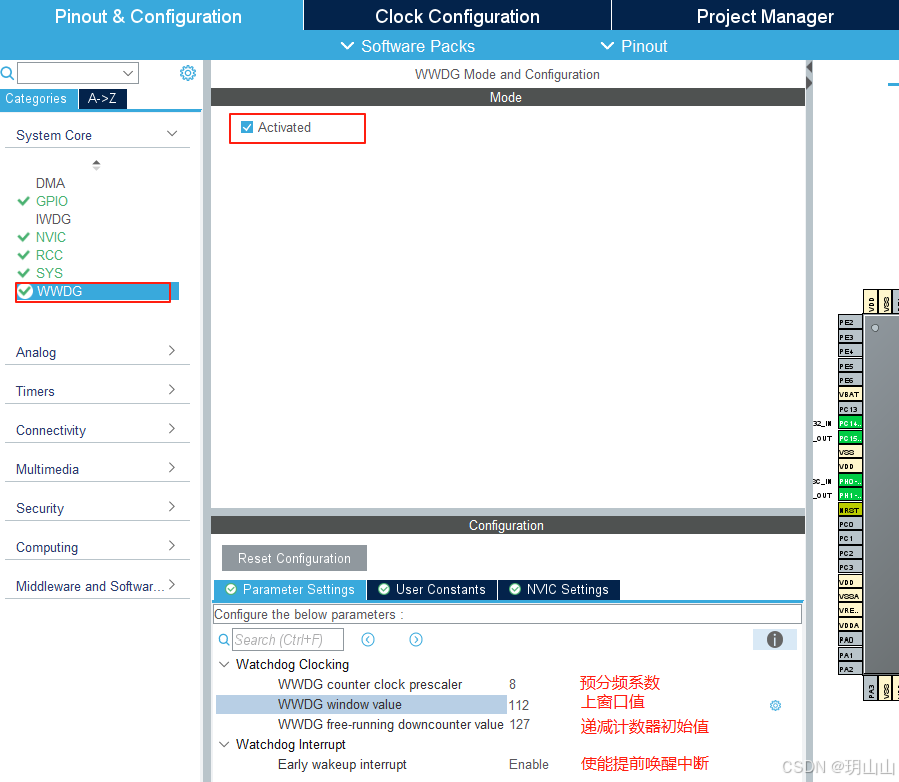
Task: Collapse the Watchdog Interrupt group
Action: tap(224, 744)
